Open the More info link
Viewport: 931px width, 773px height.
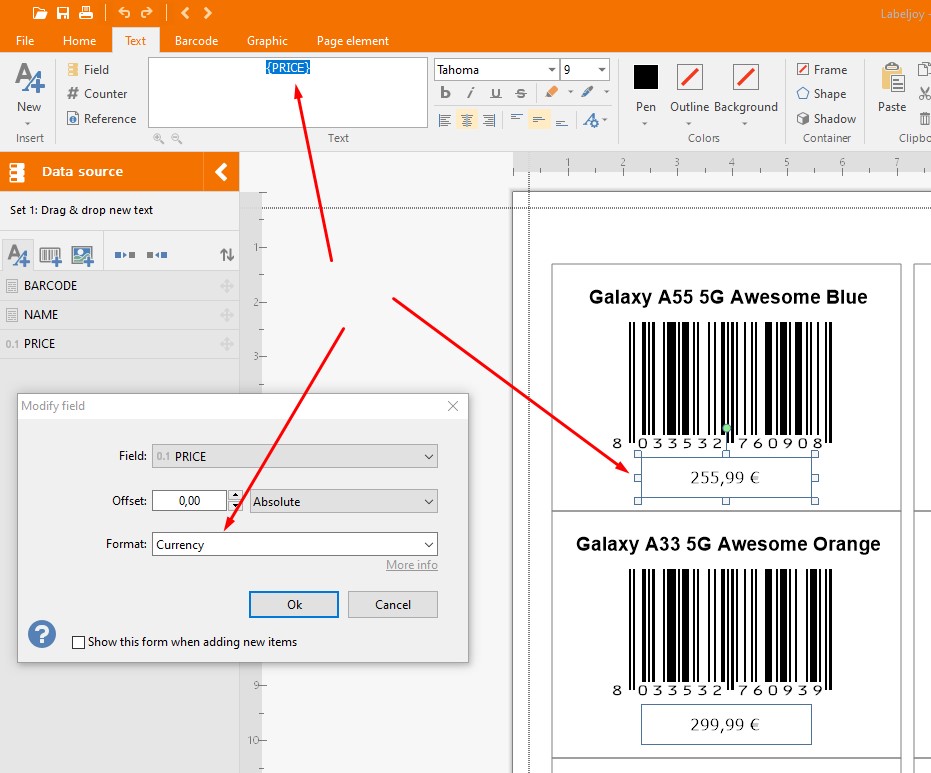point(411,565)
